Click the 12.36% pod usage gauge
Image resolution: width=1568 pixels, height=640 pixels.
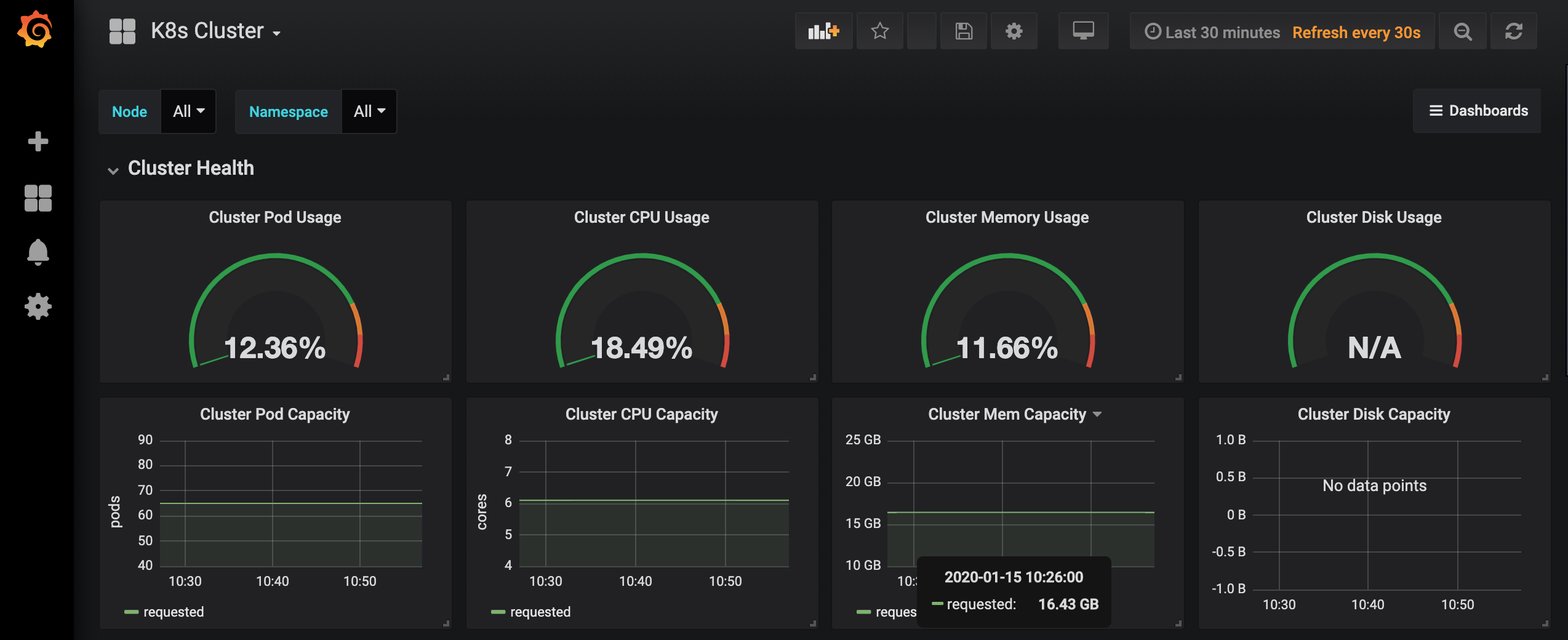click(275, 311)
